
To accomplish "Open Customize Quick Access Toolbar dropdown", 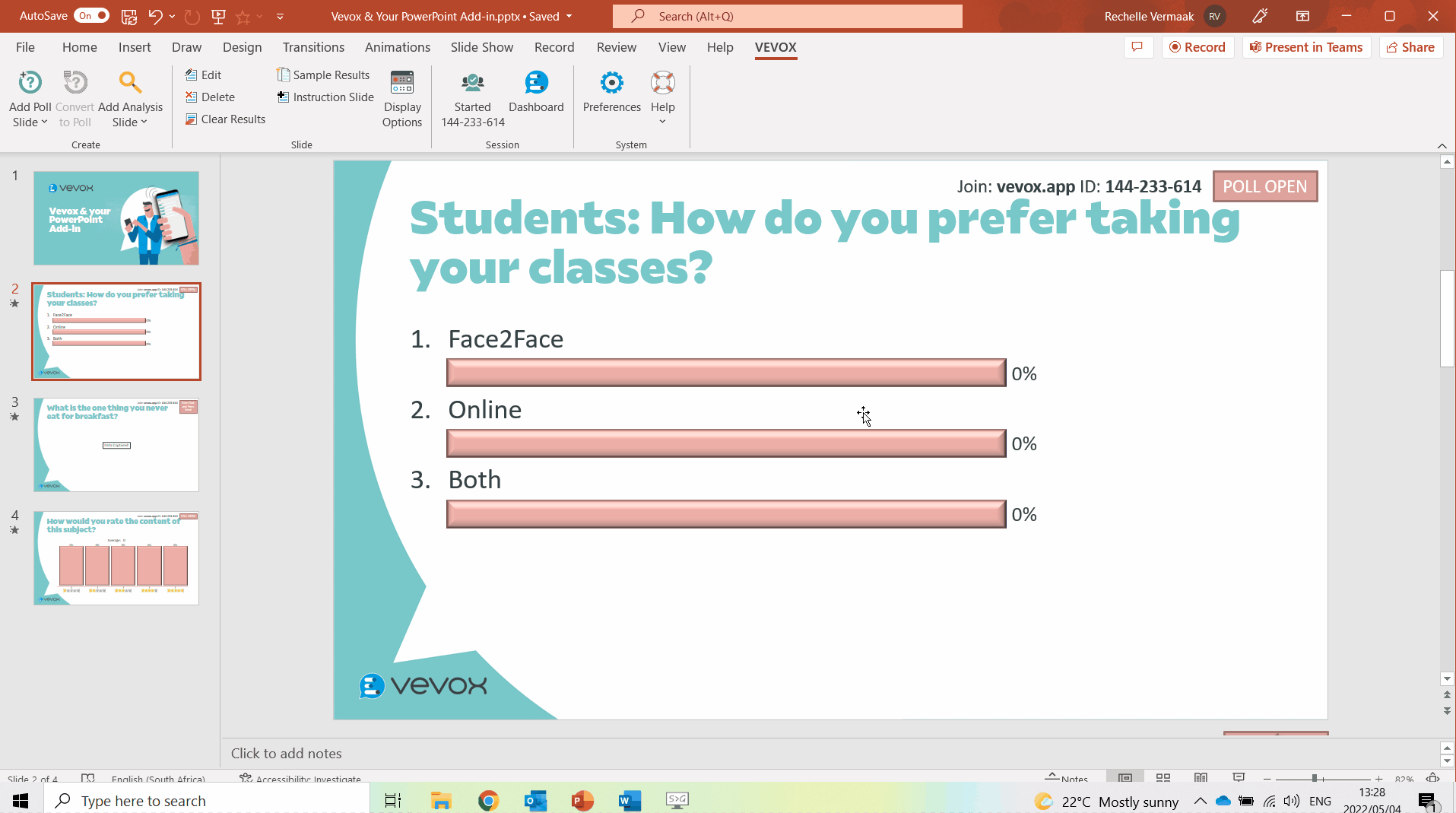I will pos(280,16).
